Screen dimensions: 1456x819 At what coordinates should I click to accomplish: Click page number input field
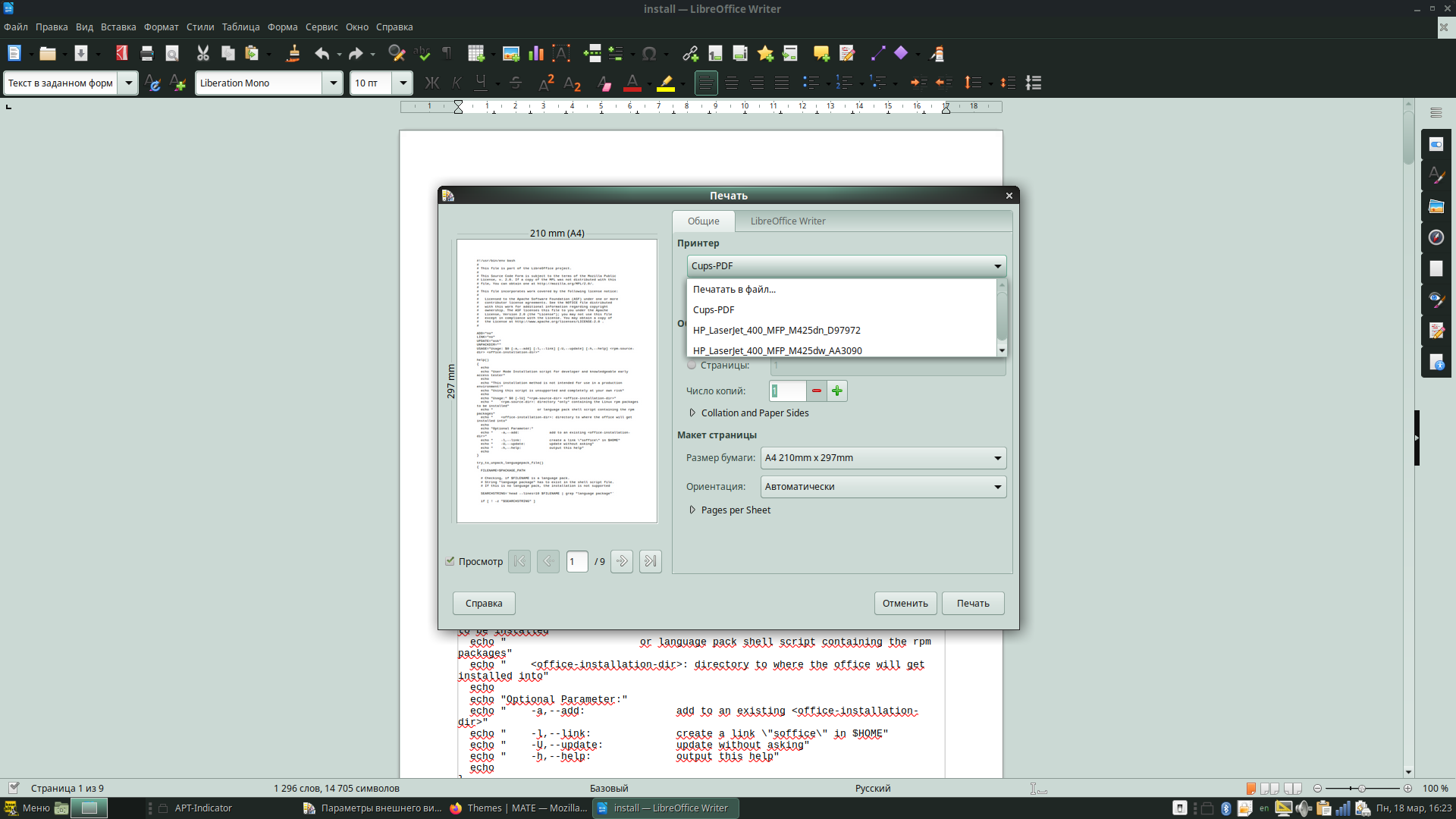click(577, 561)
